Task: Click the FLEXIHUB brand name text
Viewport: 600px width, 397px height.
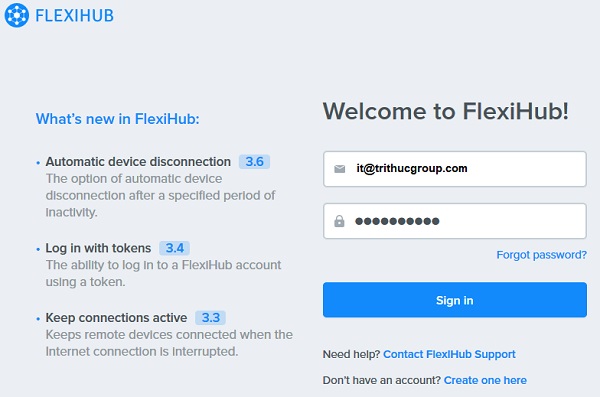Action: (x=75, y=16)
